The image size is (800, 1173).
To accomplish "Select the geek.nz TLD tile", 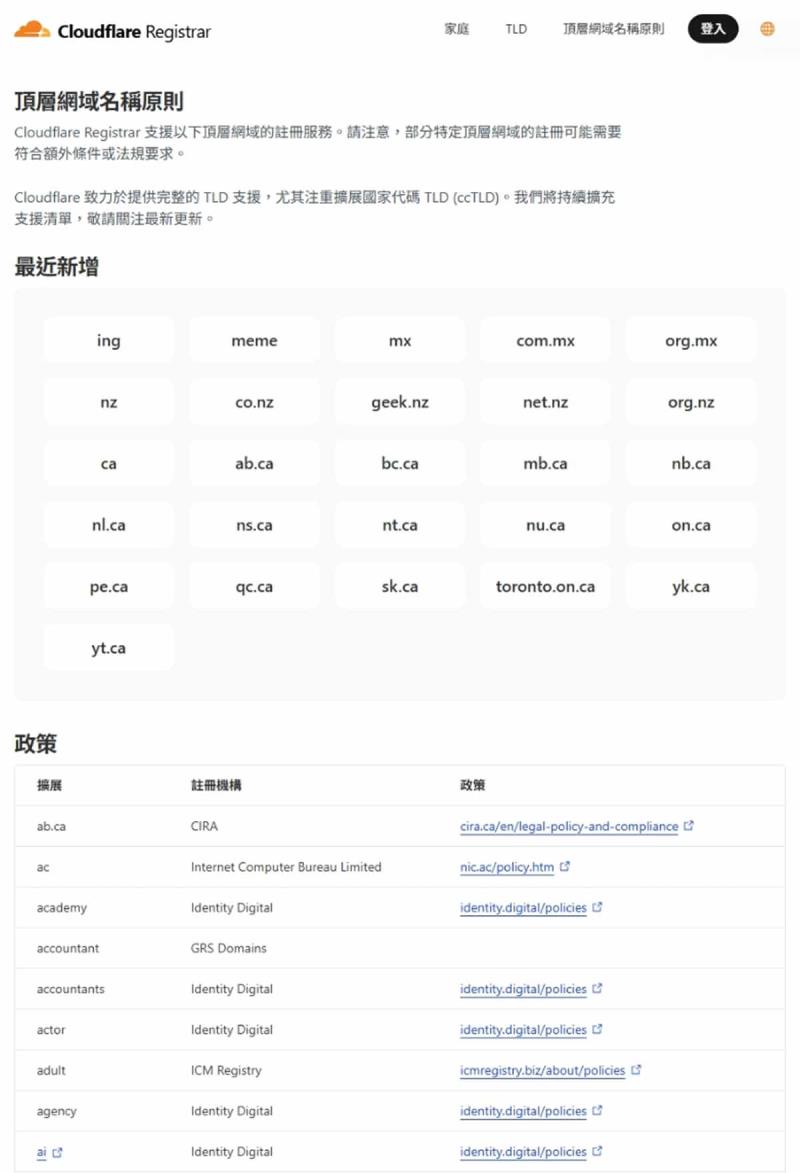I will click(399, 401).
